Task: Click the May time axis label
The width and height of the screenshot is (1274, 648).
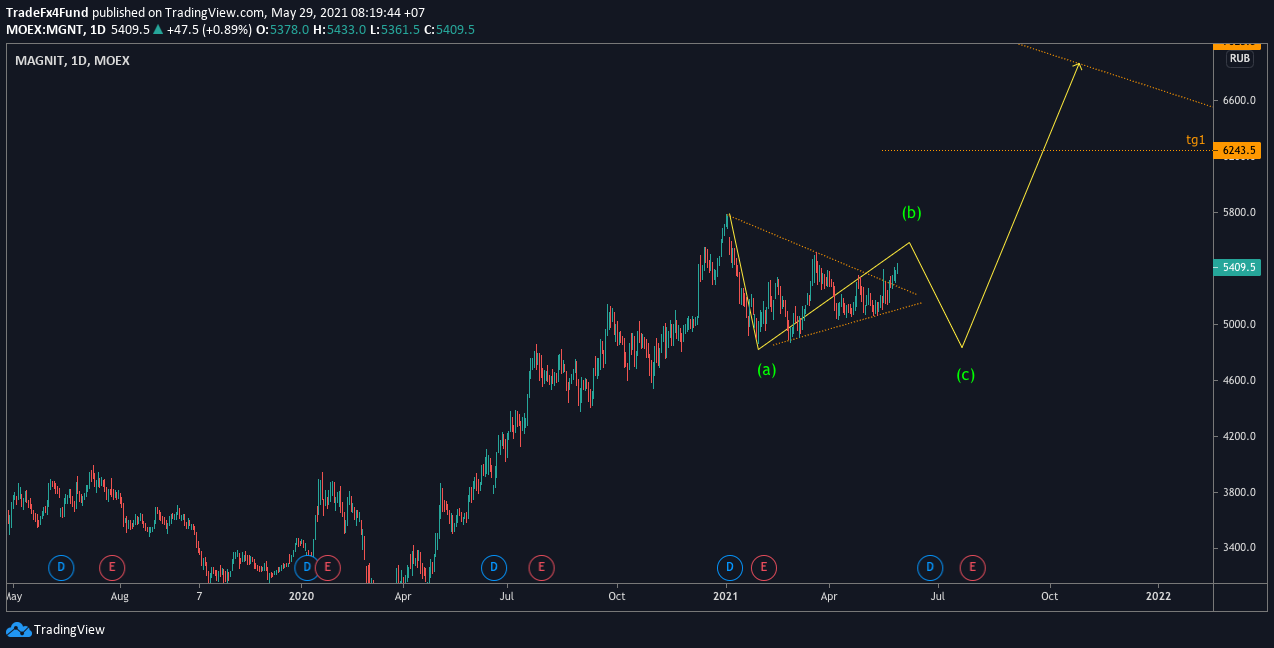Action: [13, 596]
